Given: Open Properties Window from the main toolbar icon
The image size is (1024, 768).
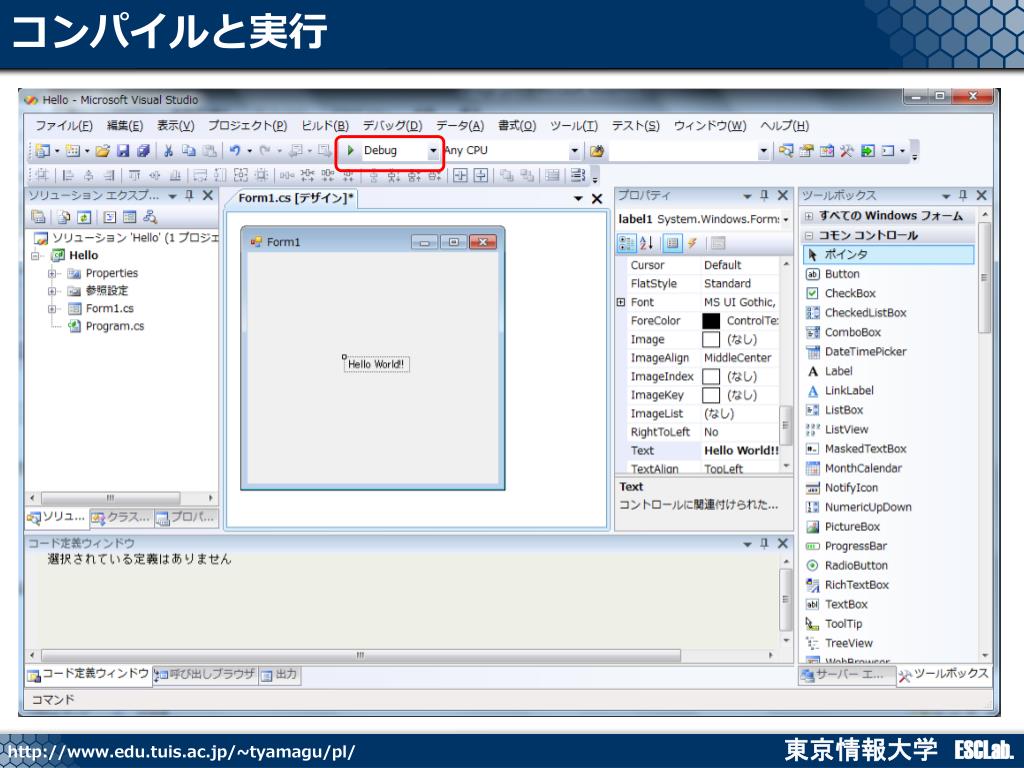Looking at the screenshot, I should click(807, 151).
